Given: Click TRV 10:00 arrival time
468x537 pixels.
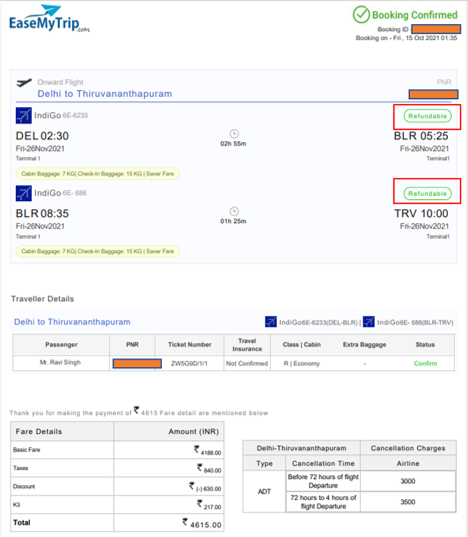Looking at the screenshot, I should click(x=421, y=213).
